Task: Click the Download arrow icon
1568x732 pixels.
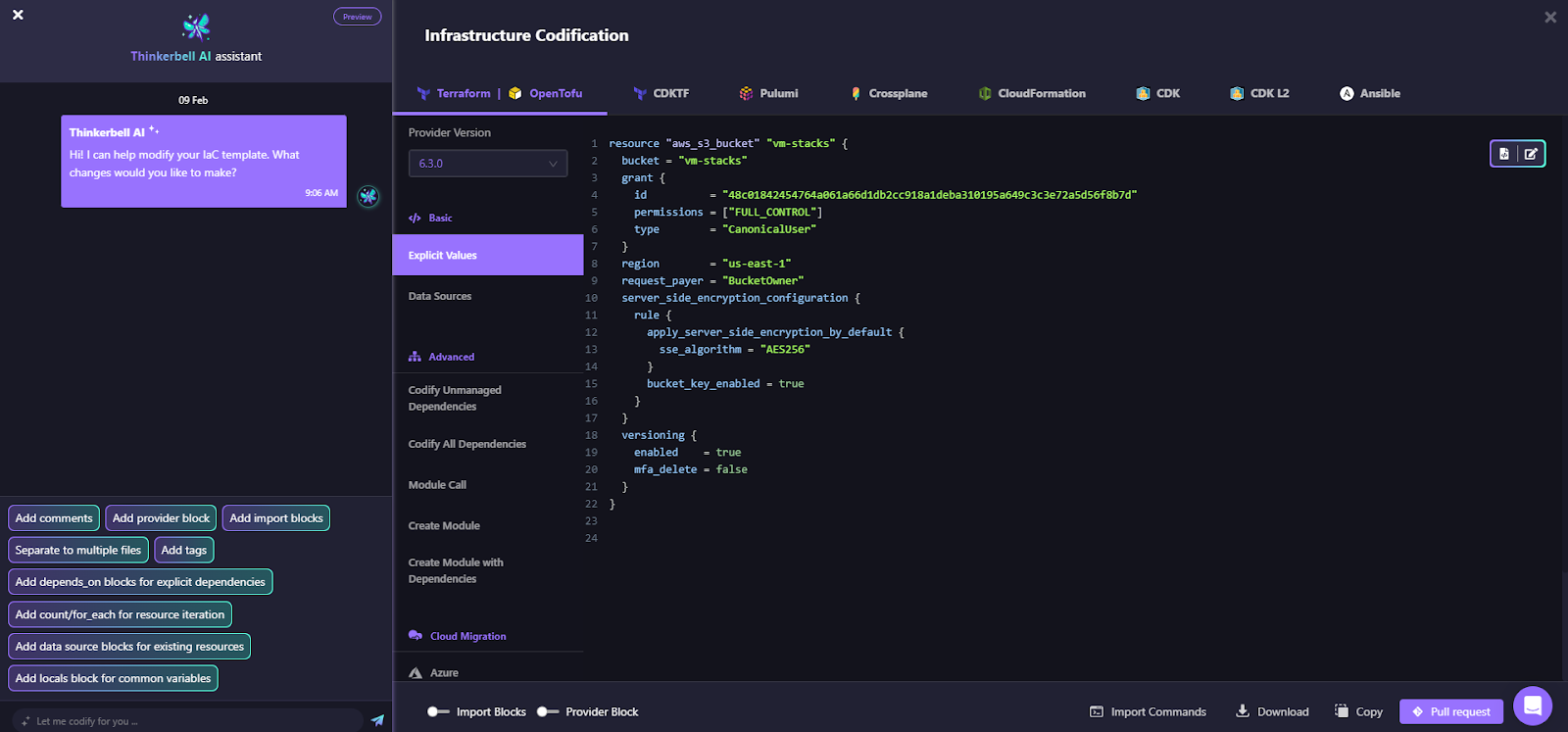Action: (1243, 711)
